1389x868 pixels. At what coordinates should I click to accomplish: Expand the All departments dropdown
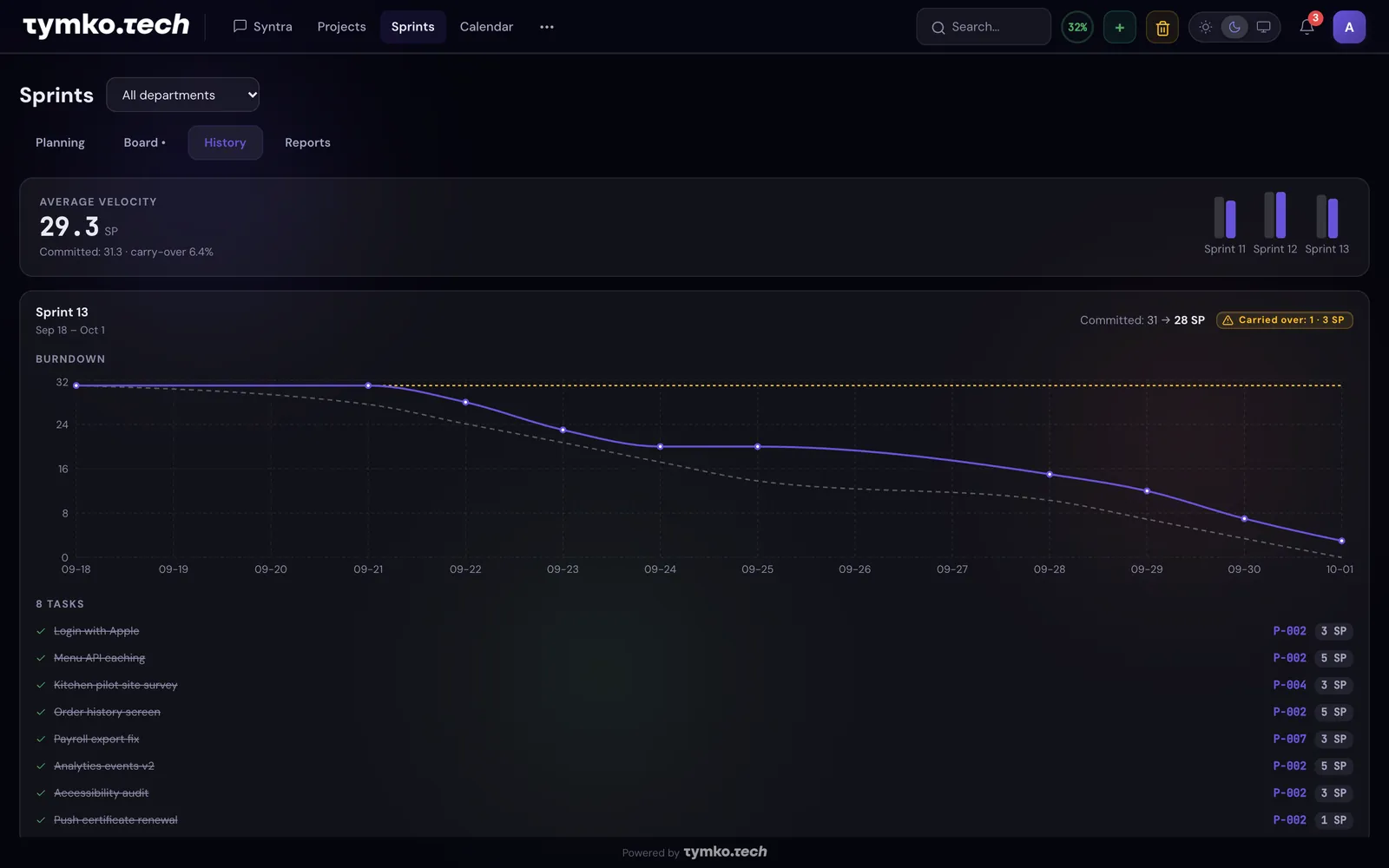[x=182, y=95]
